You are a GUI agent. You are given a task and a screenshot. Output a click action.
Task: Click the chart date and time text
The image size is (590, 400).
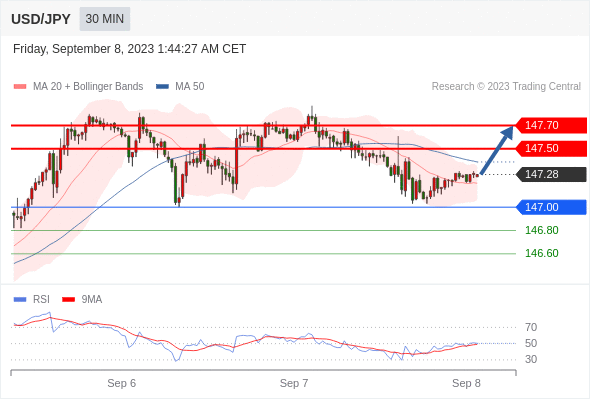129,49
